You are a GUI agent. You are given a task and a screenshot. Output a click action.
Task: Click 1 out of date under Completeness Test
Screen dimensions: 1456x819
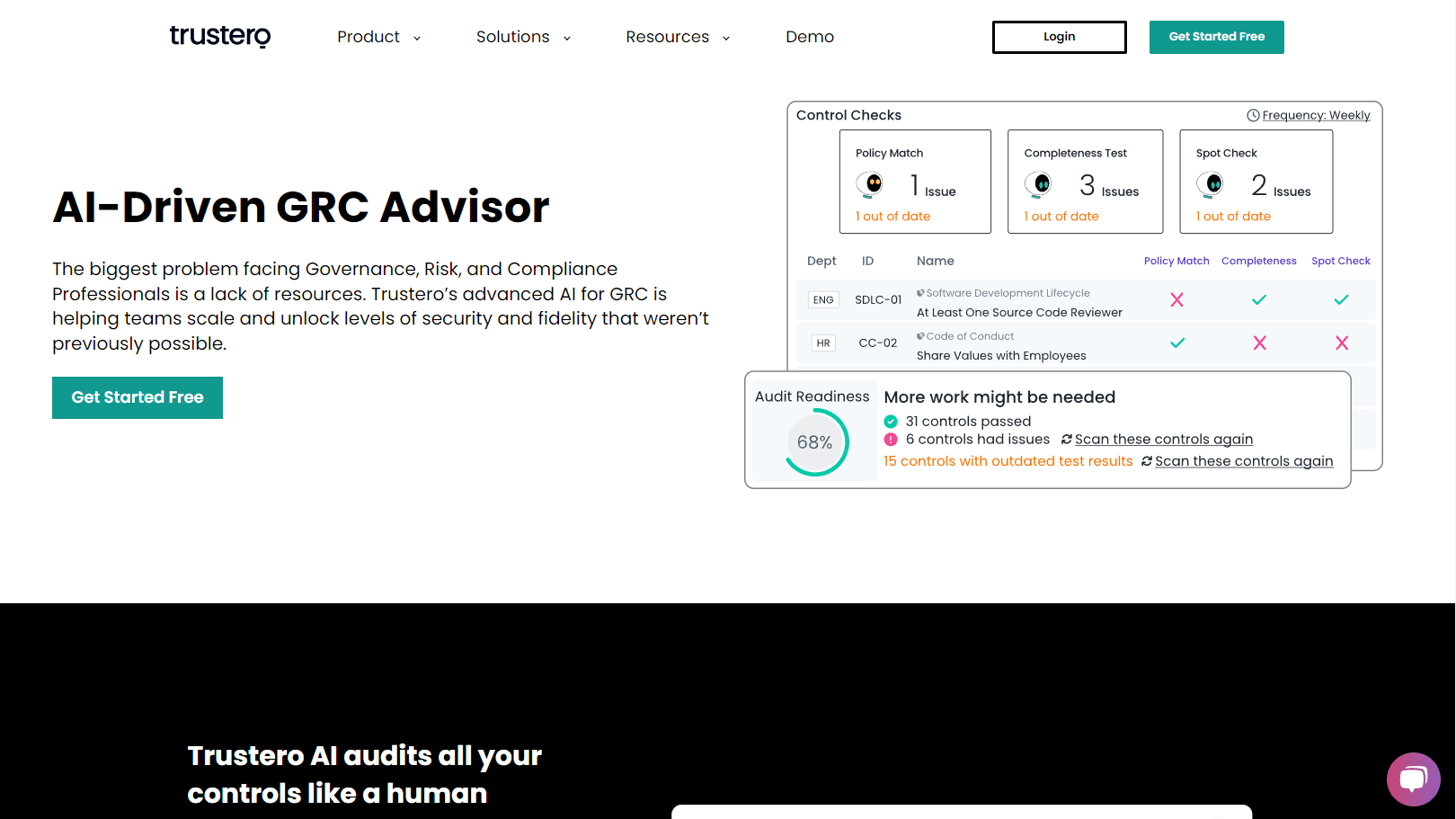(1061, 217)
